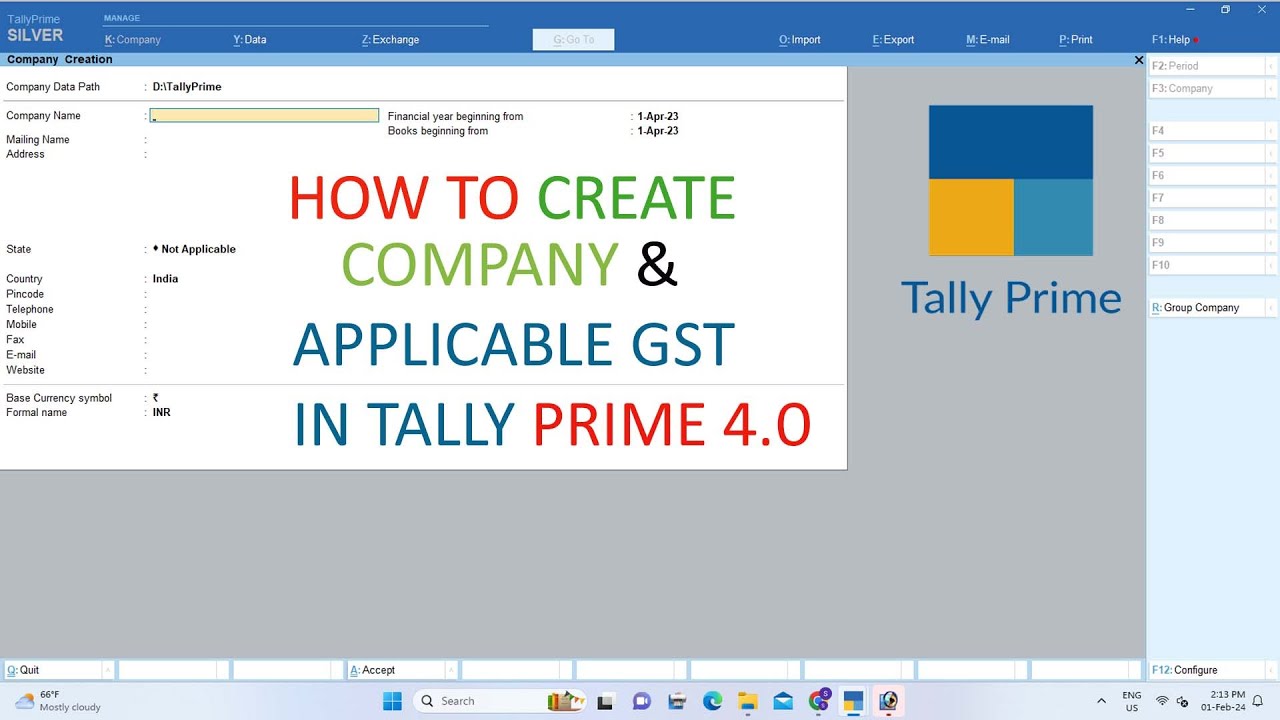Click the company data path D:\TallyPrime
The width and height of the screenshot is (1280, 720).
click(187, 87)
